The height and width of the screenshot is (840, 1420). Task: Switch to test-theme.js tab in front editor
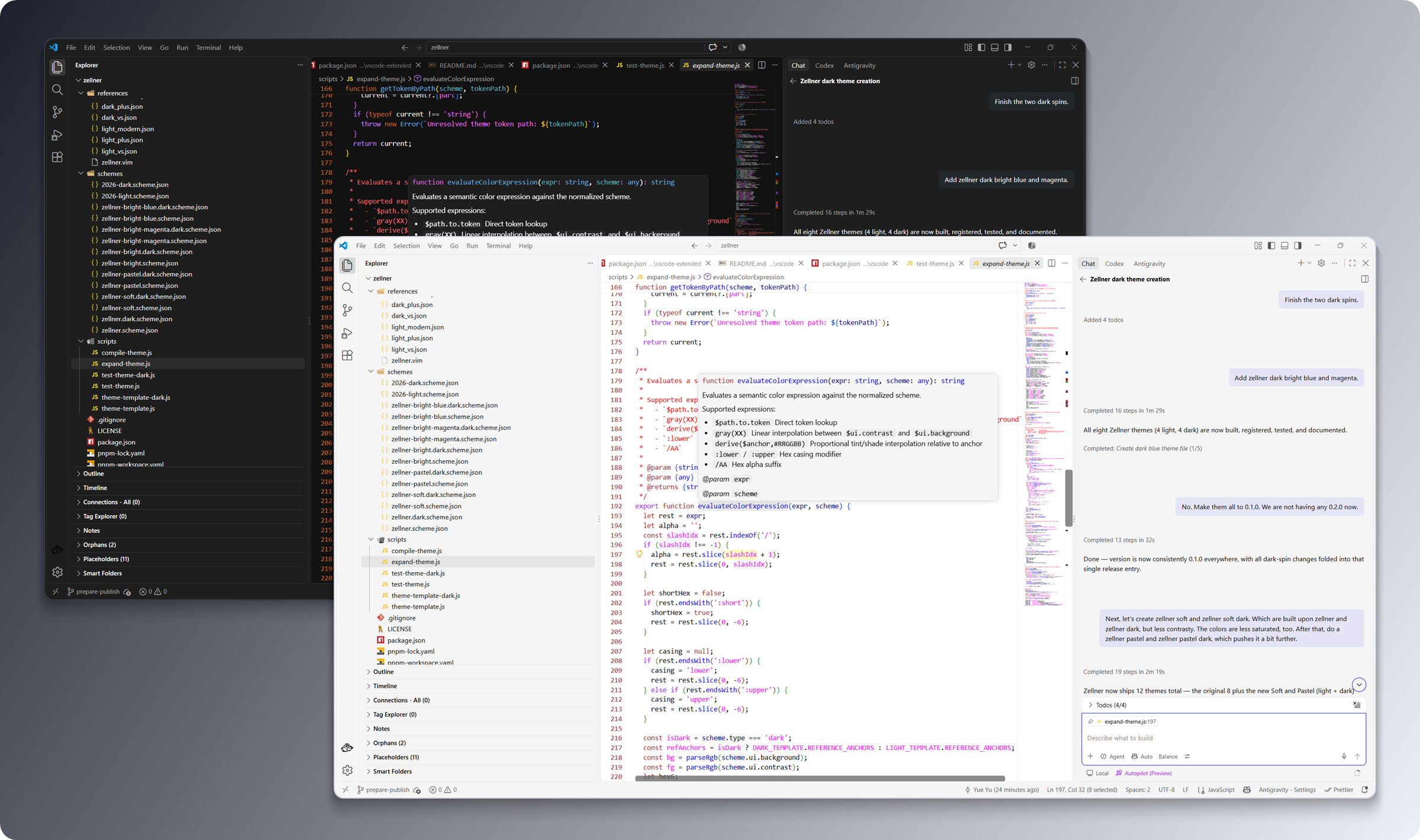tap(935, 263)
